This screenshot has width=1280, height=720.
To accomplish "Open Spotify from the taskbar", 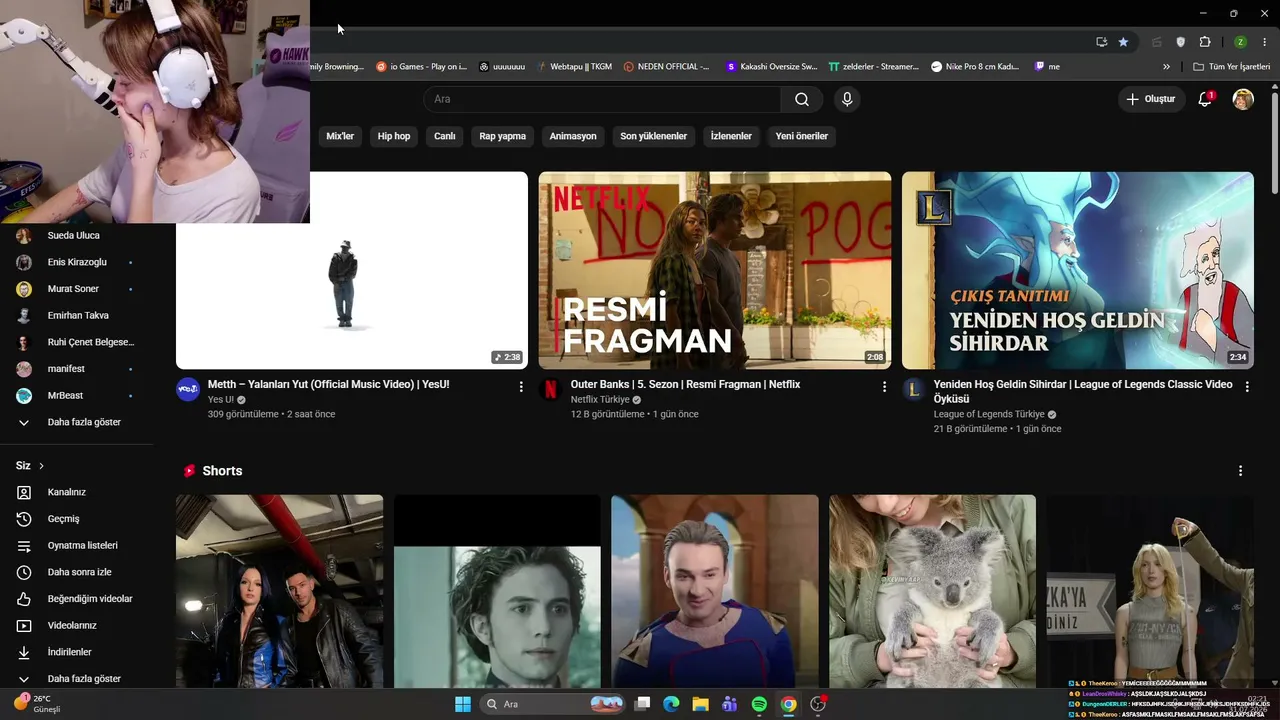I will click(759, 704).
